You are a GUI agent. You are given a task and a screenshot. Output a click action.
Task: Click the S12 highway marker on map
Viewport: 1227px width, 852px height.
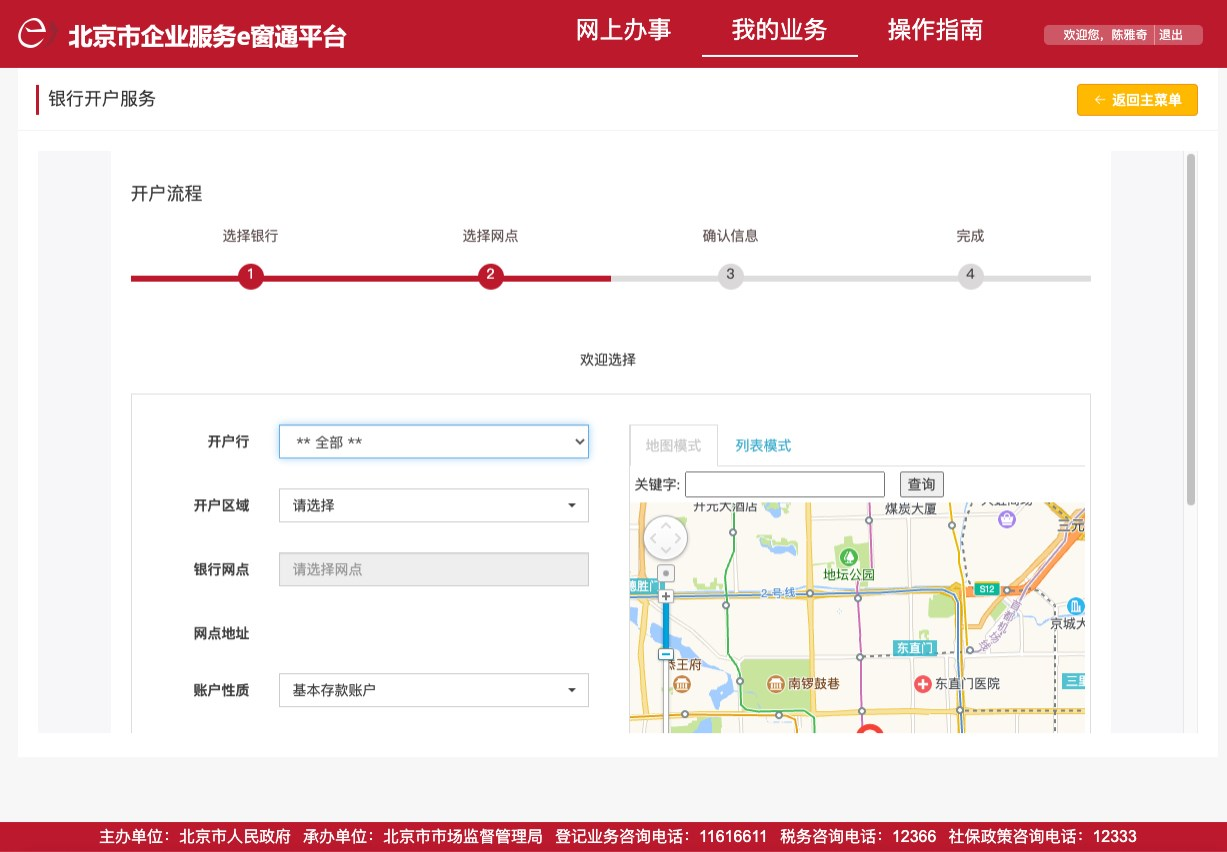(x=988, y=589)
